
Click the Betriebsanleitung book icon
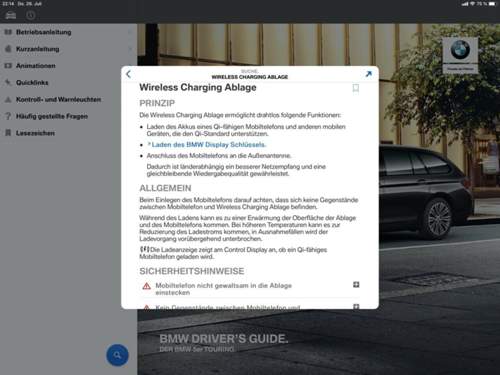pos(8,32)
